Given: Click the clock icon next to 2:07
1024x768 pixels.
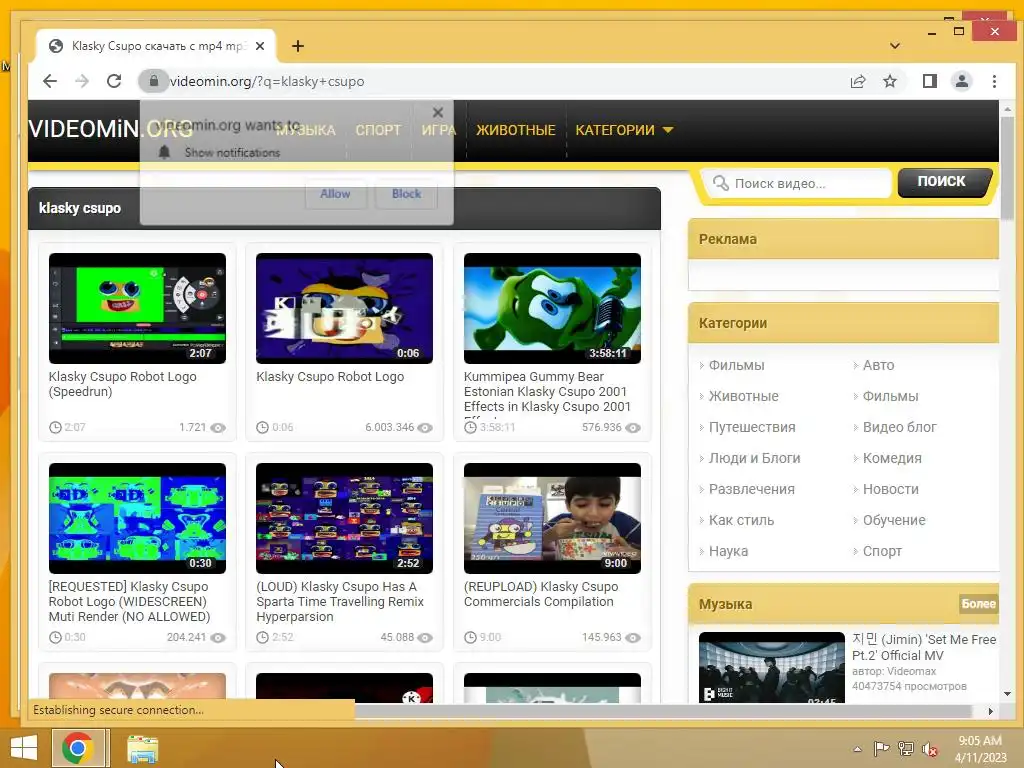Looking at the screenshot, I should pyautogui.click(x=56, y=428).
